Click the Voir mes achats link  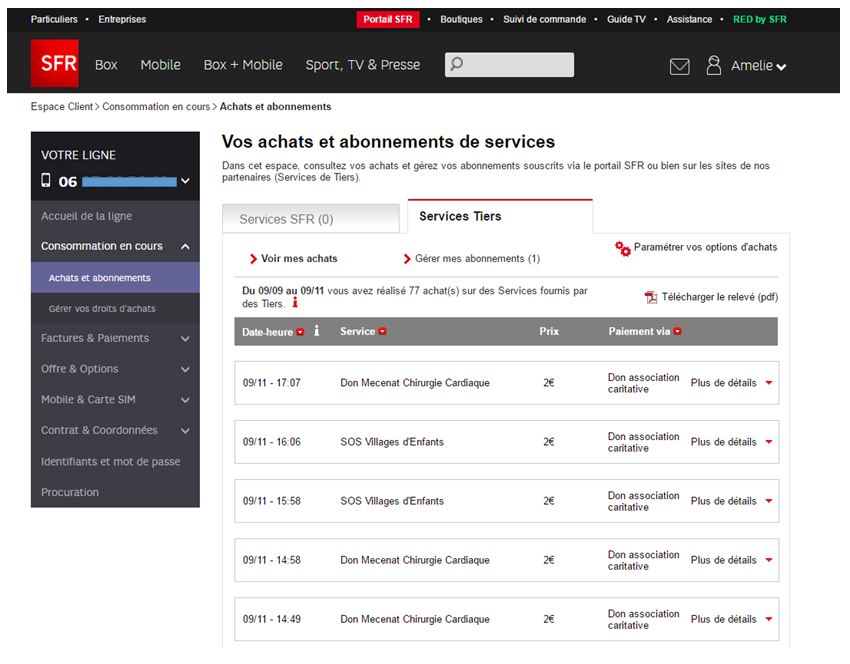coord(298,257)
